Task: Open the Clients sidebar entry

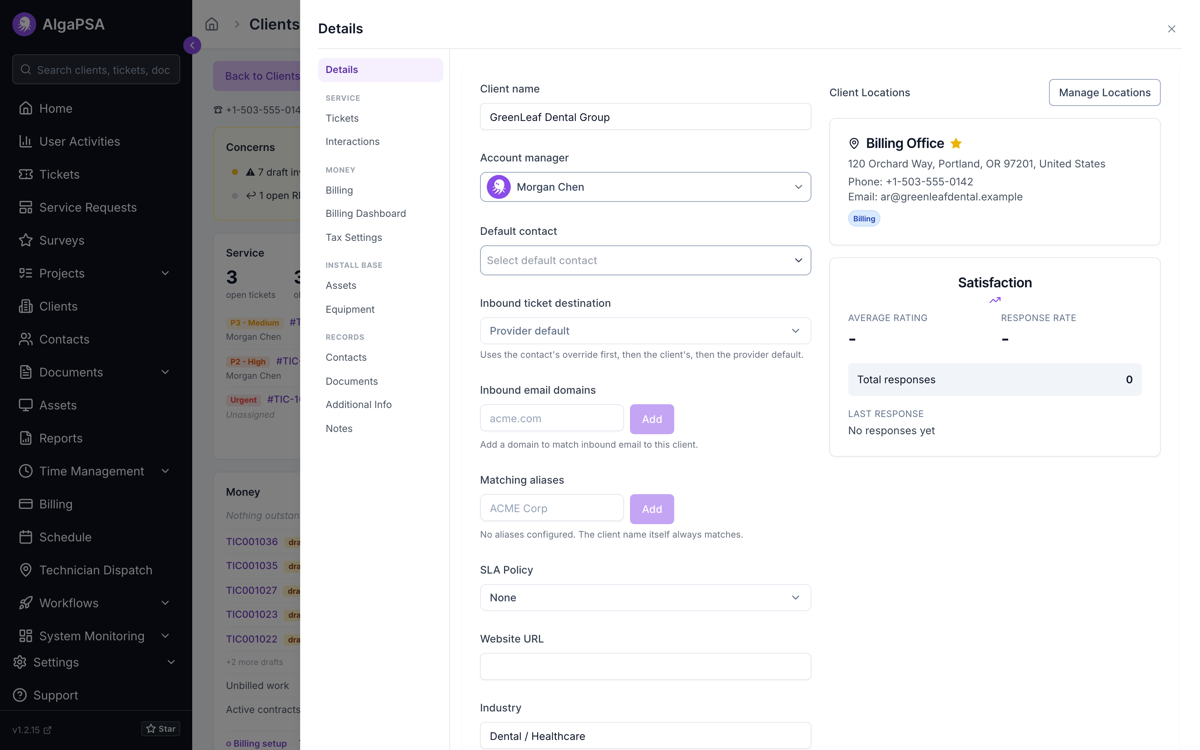Action: pos(58,306)
